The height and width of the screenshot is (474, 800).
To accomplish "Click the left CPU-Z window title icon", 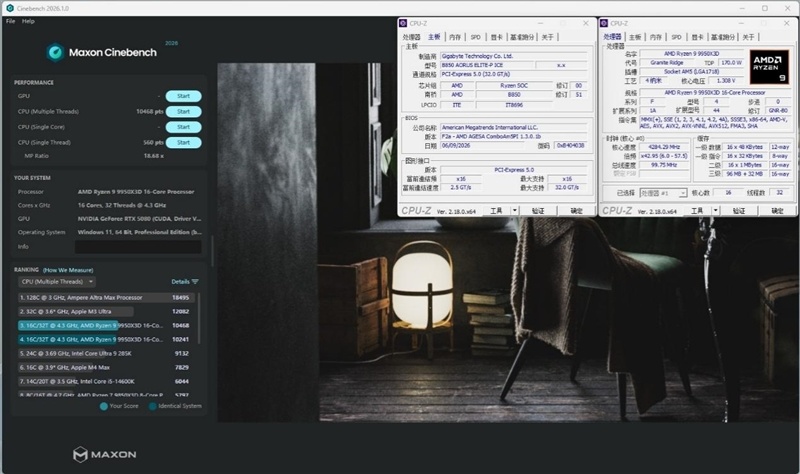I will (x=403, y=23).
